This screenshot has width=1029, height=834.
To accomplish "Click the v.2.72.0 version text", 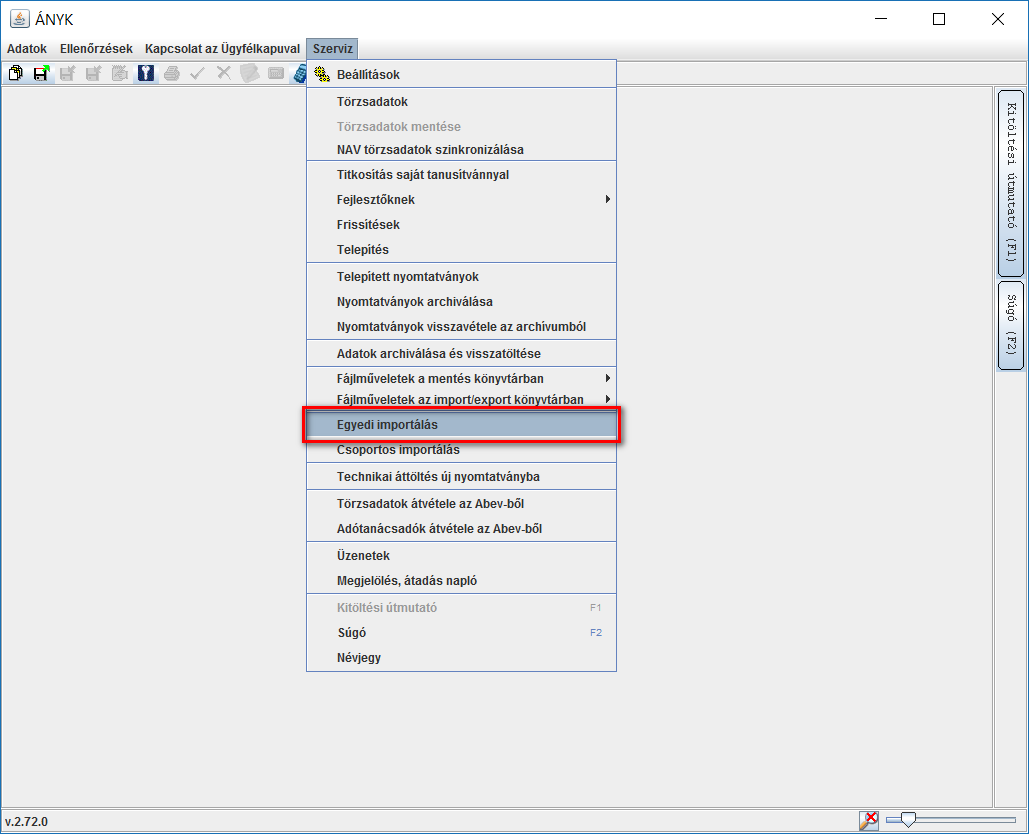I will tap(27, 822).
